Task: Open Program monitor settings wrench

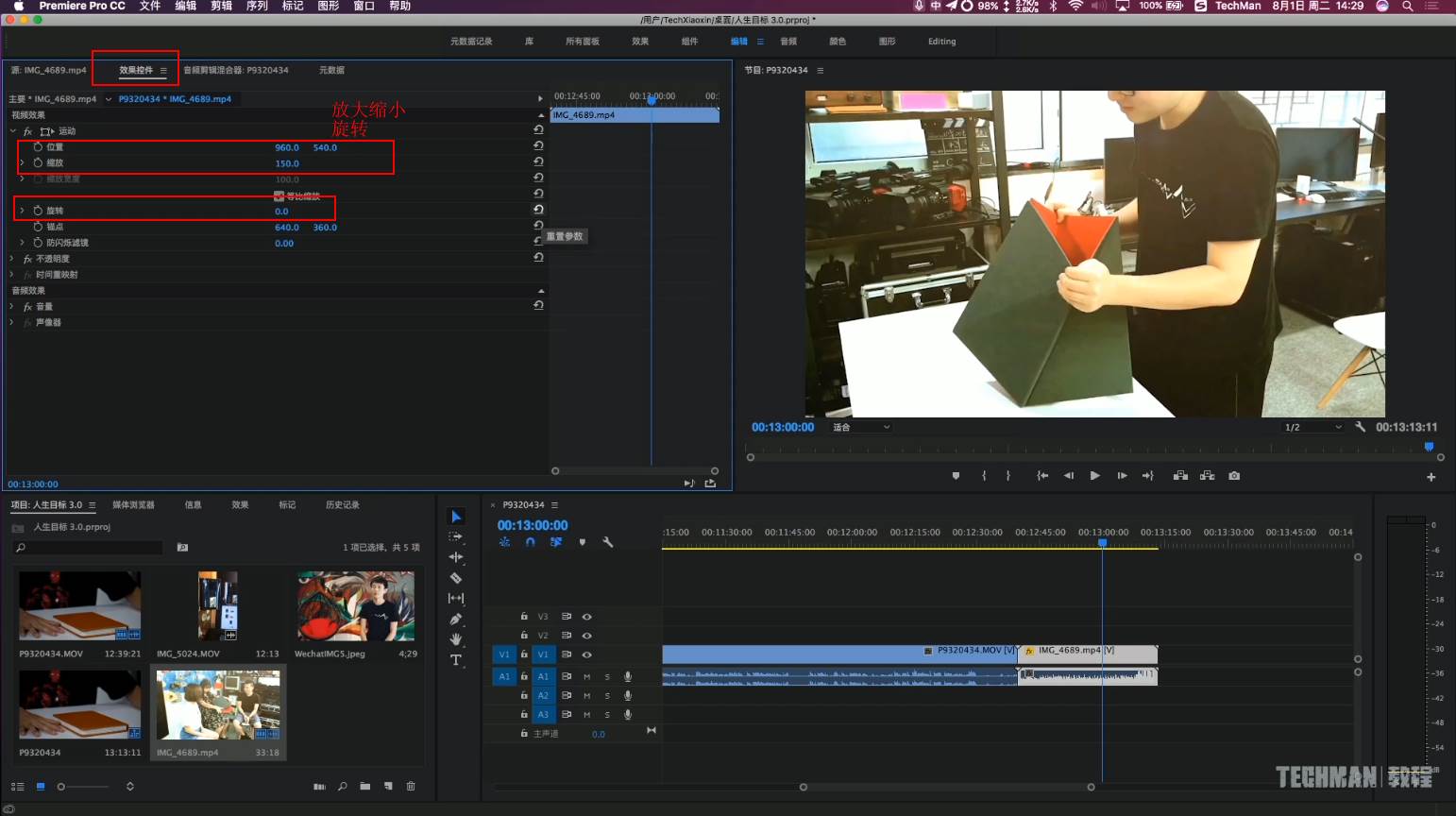Action: [1361, 427]
